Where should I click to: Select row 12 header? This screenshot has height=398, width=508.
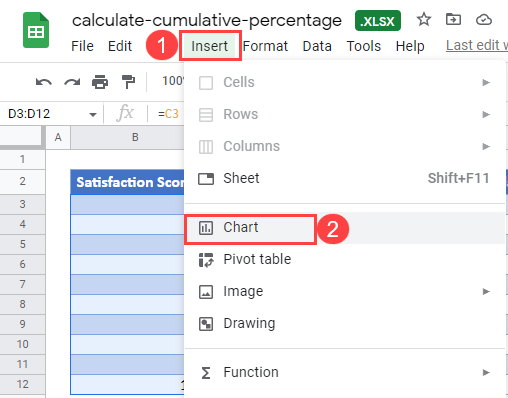[x=22, y=384]
